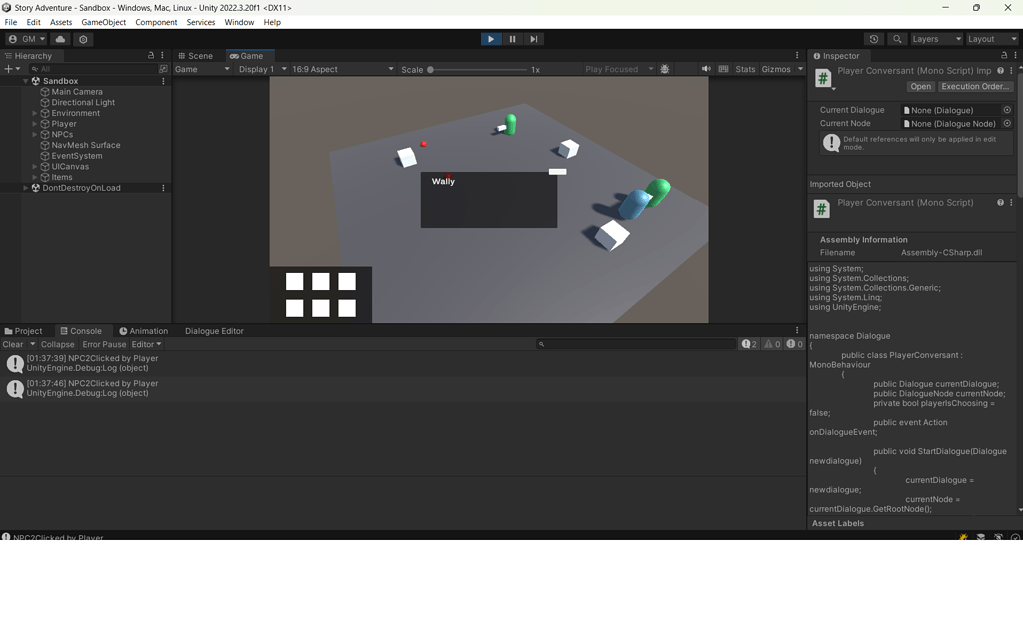This screenshot has width=1023, height=642.
Task: Toggle Error Pause in the Console
Action: [x=104, y=343]
